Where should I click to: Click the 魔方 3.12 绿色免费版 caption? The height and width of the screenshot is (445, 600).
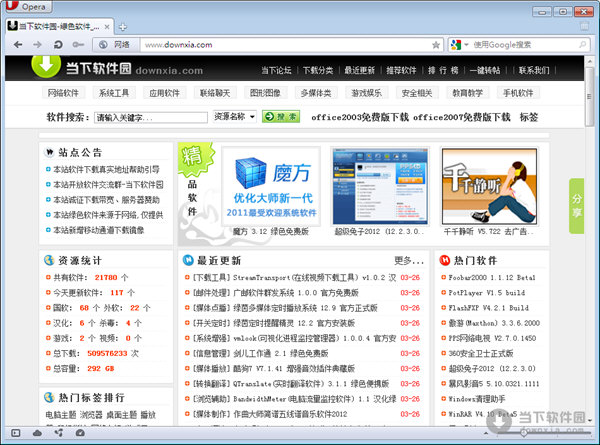(x=271, y=231)
